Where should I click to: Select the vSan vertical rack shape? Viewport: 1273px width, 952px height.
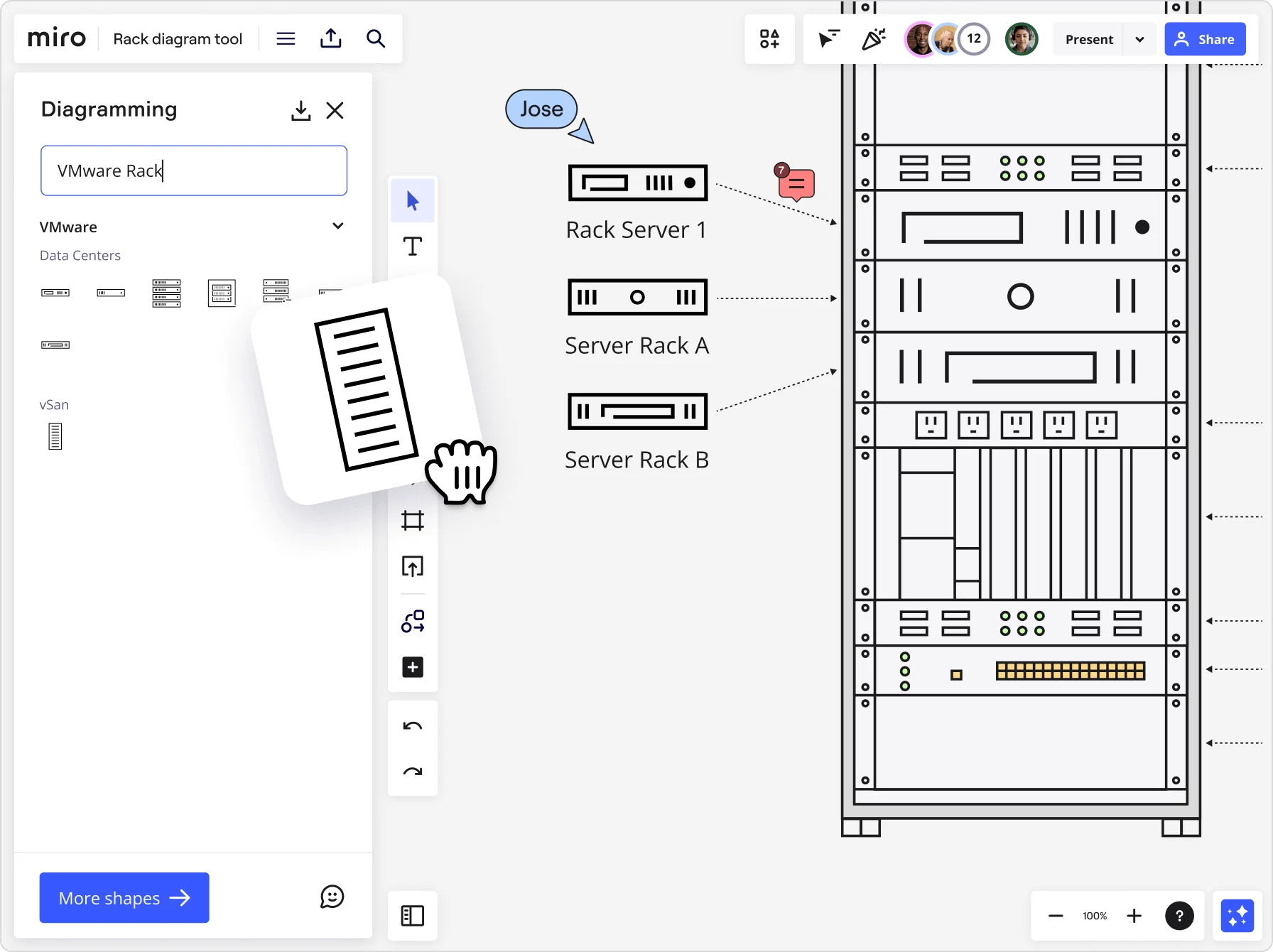(x=55, y=436)
